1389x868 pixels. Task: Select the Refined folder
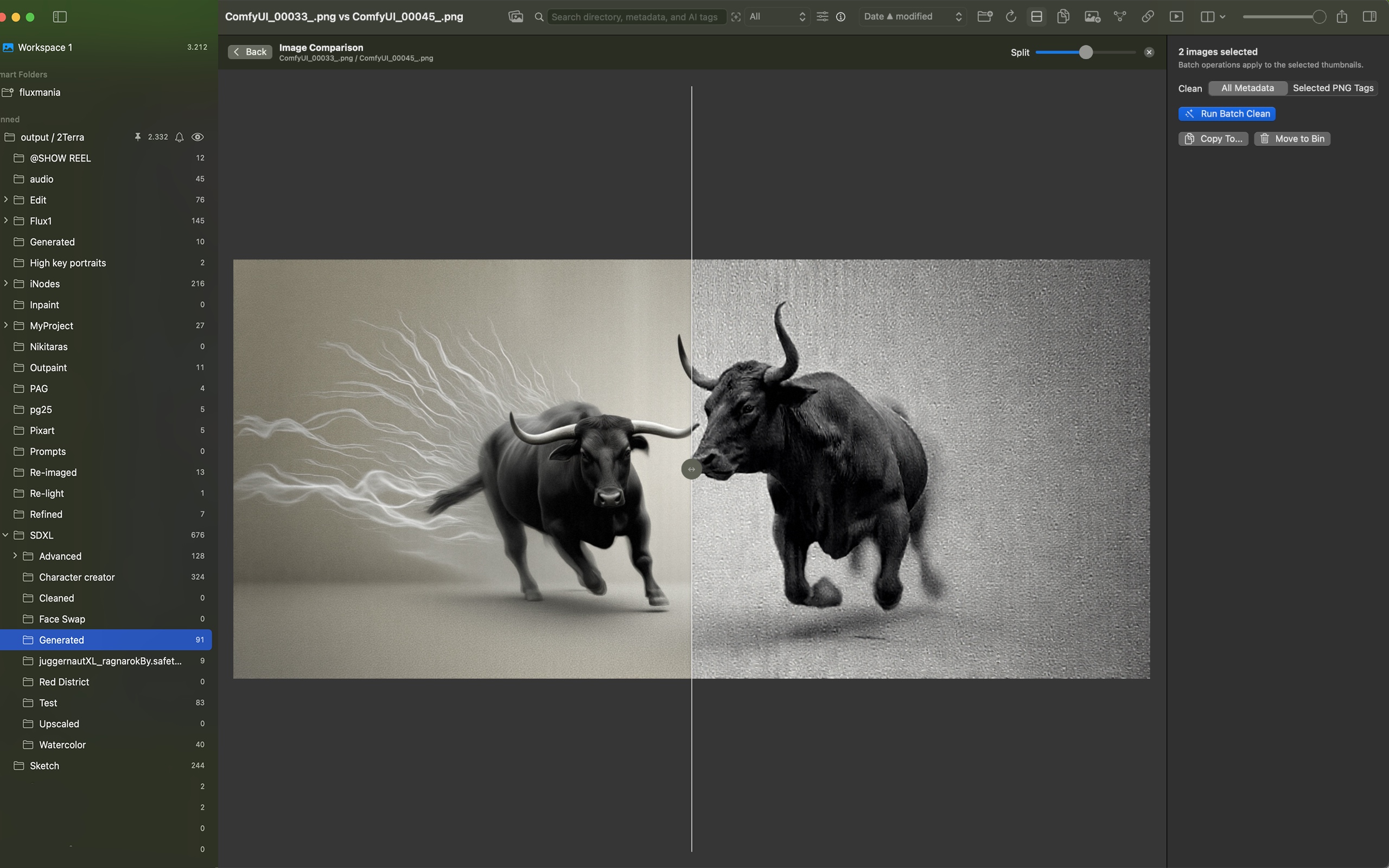[x=106, y=514]
